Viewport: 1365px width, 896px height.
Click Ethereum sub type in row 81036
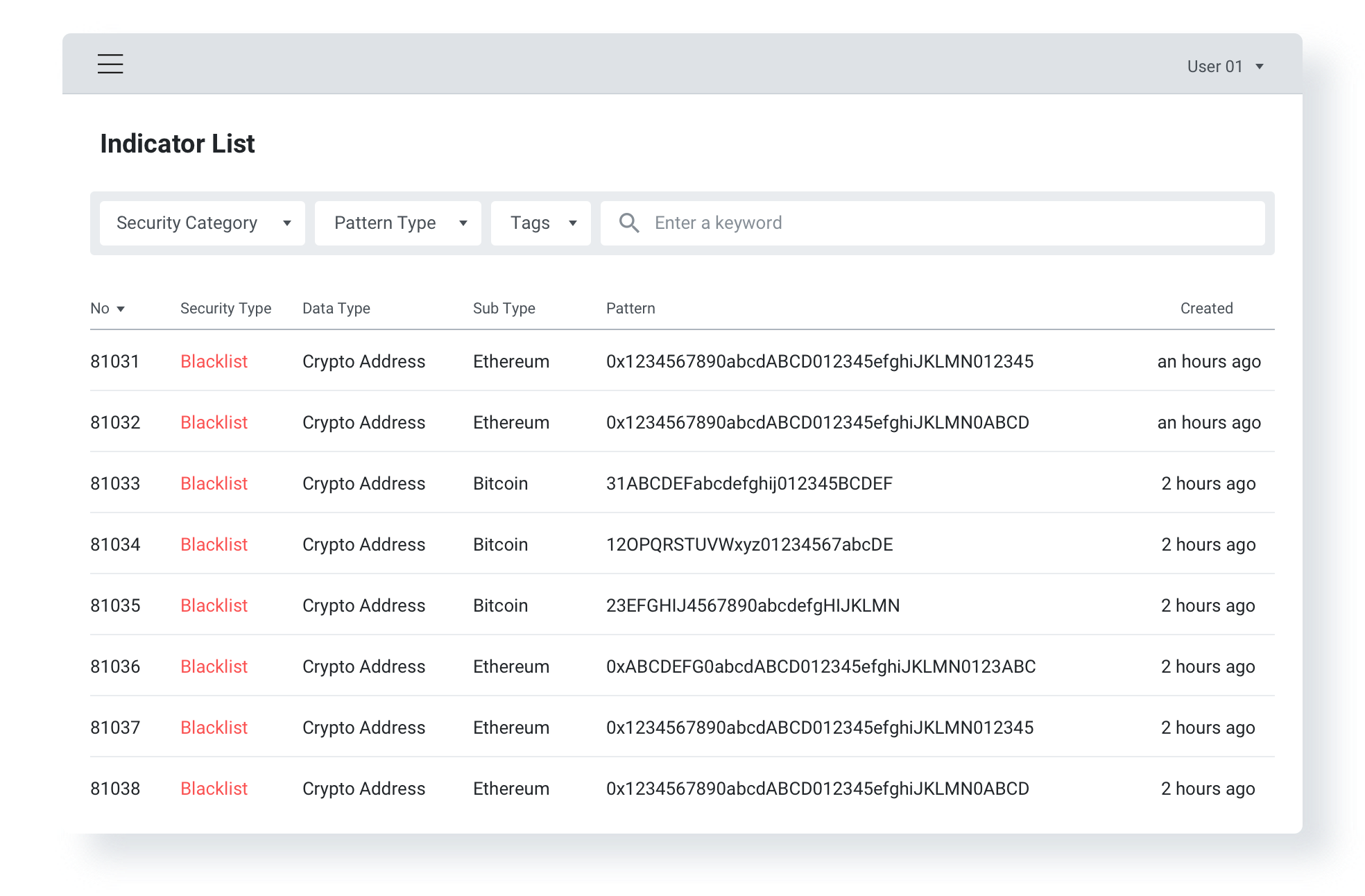tap(511, 666)
